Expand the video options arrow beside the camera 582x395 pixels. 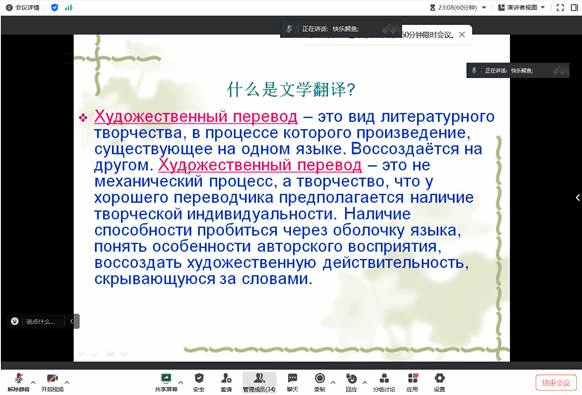(67, 382)
